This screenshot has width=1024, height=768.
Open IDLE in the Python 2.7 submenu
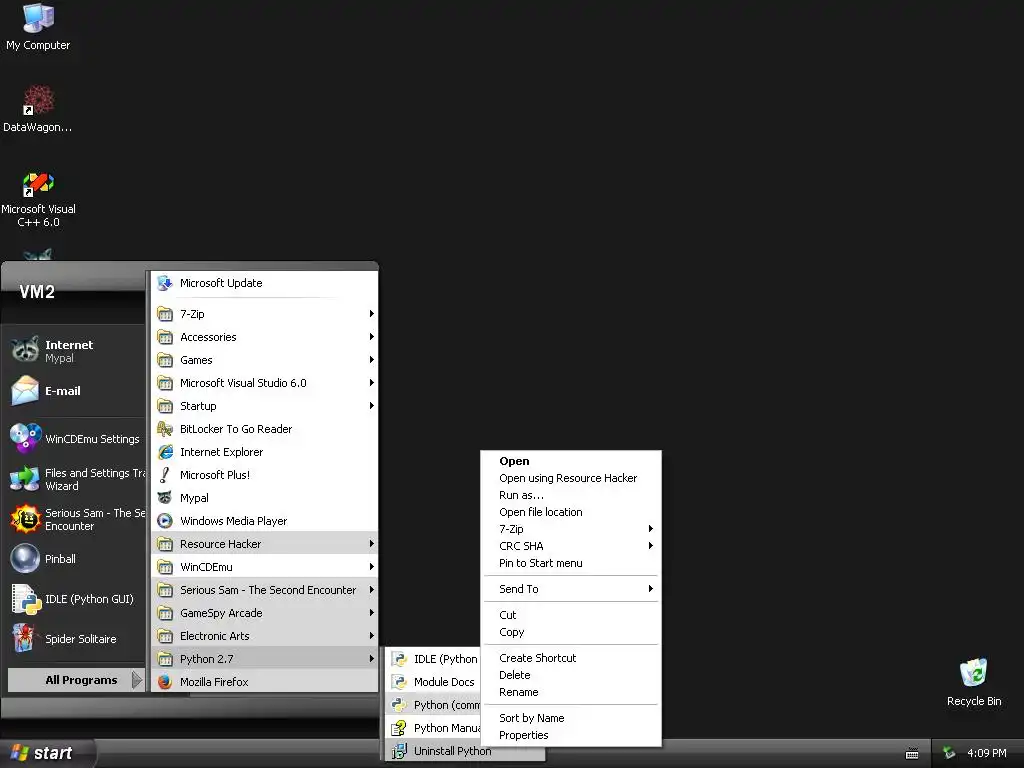tap(435, 659)
